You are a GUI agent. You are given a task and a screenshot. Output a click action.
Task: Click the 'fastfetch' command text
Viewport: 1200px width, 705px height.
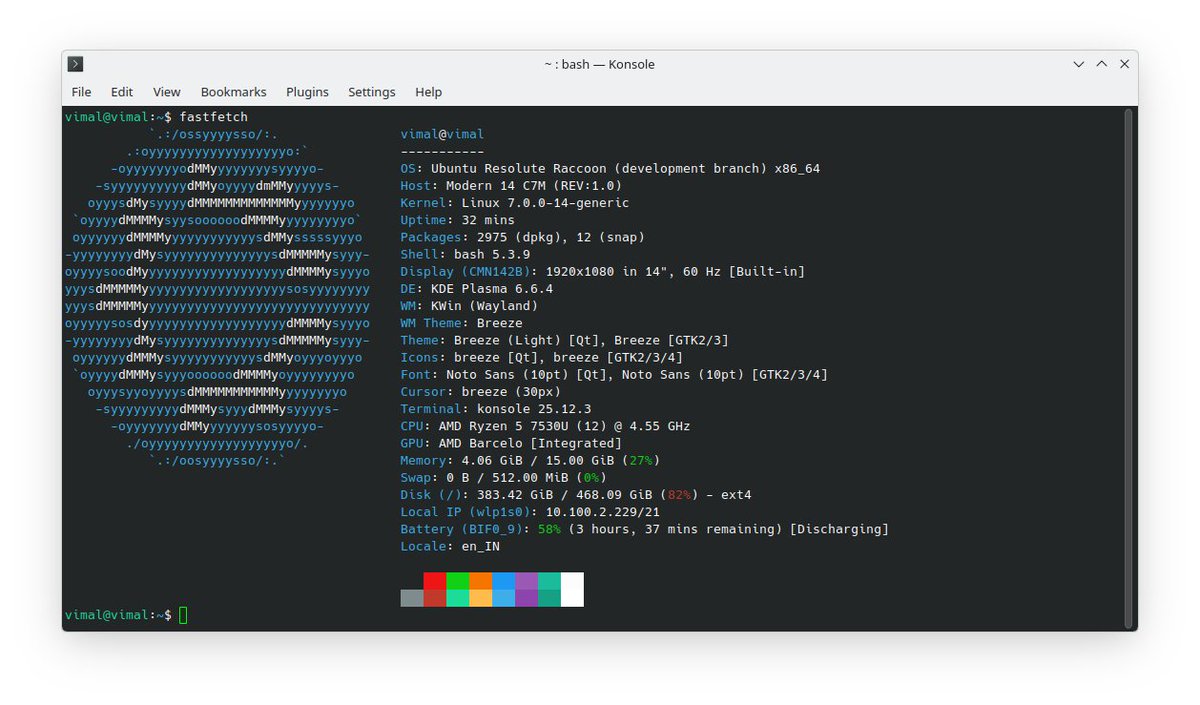[x=214, y=117]
